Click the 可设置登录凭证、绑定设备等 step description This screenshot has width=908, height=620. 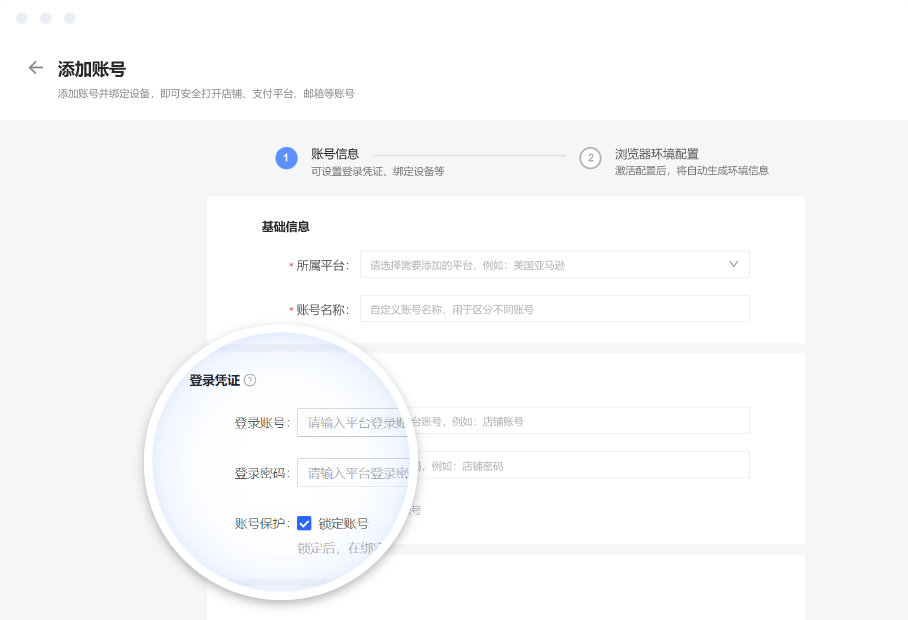coord(378,171)
